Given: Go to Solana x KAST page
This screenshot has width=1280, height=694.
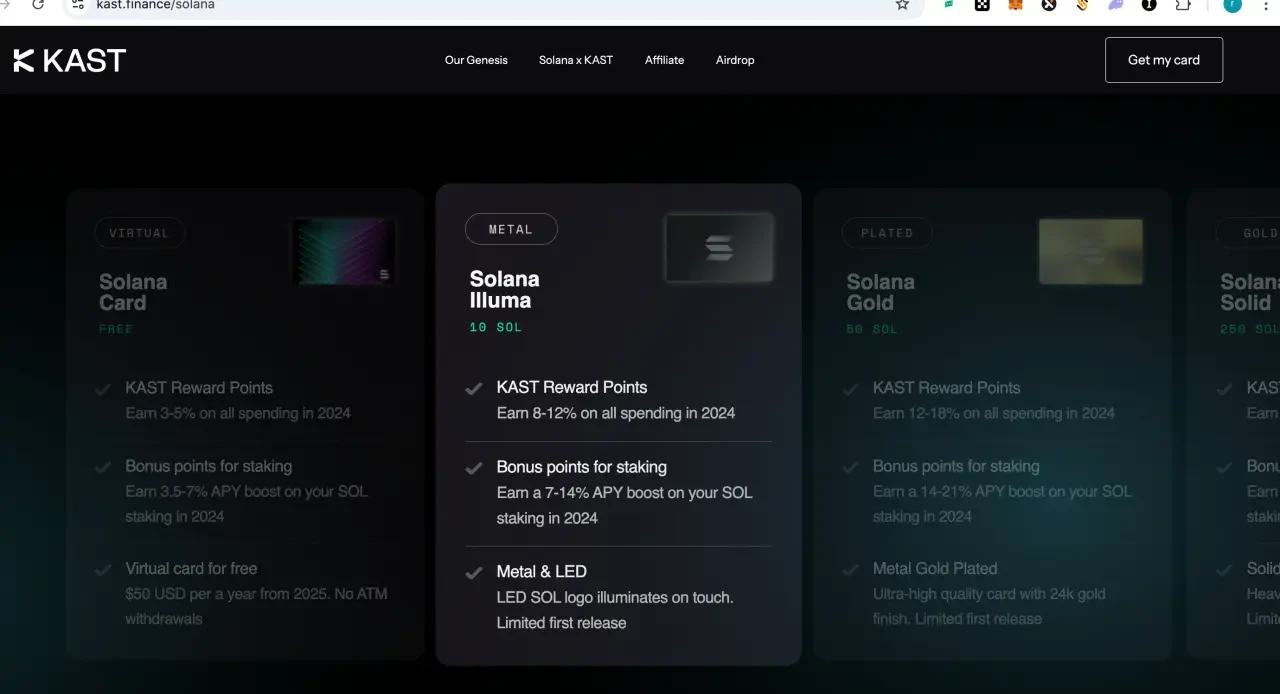Looking at the screenshot, I should [576, 60].
